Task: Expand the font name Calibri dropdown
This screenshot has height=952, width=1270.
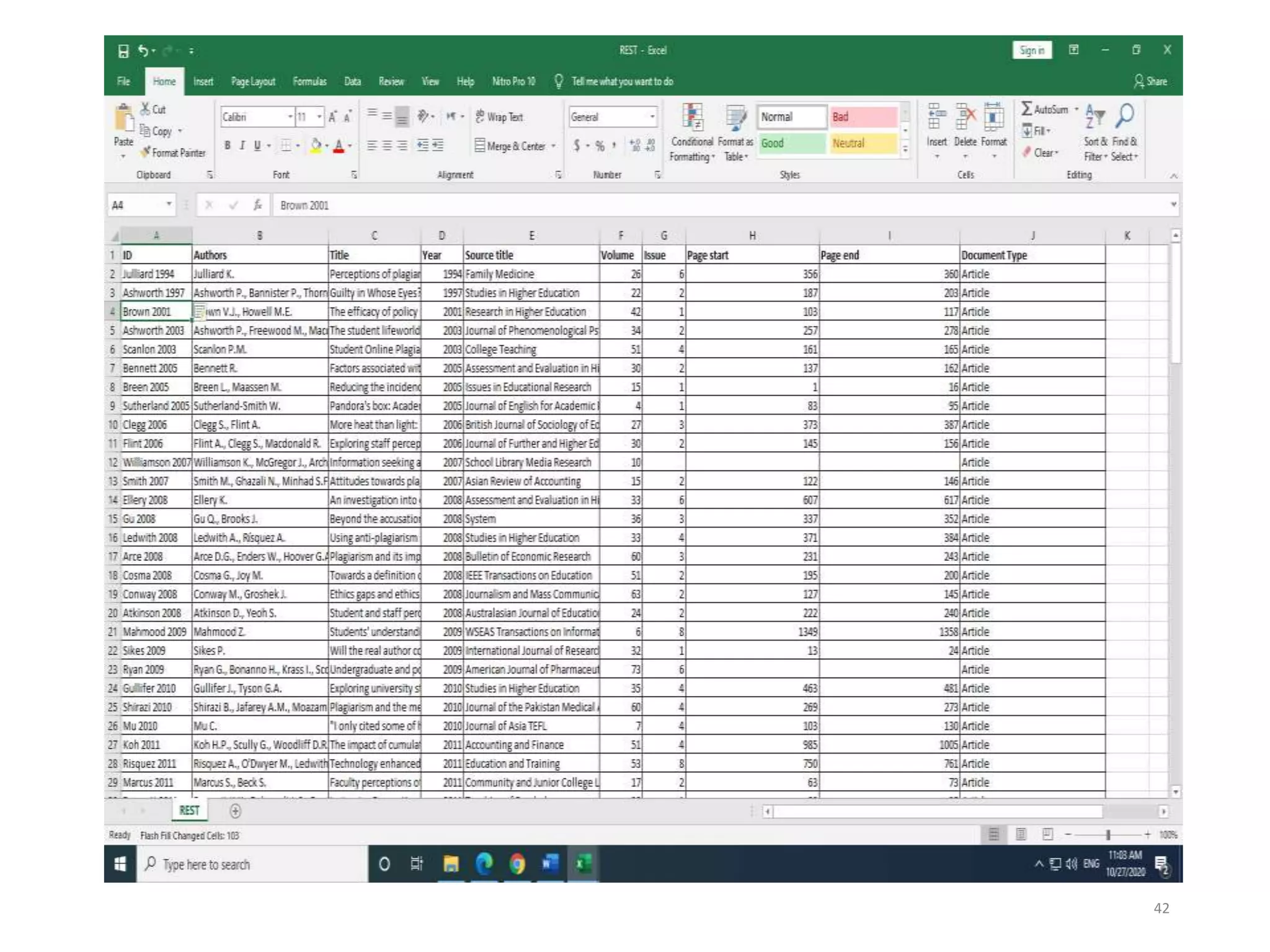Action: pyautogui.click(x=290, y=117)
